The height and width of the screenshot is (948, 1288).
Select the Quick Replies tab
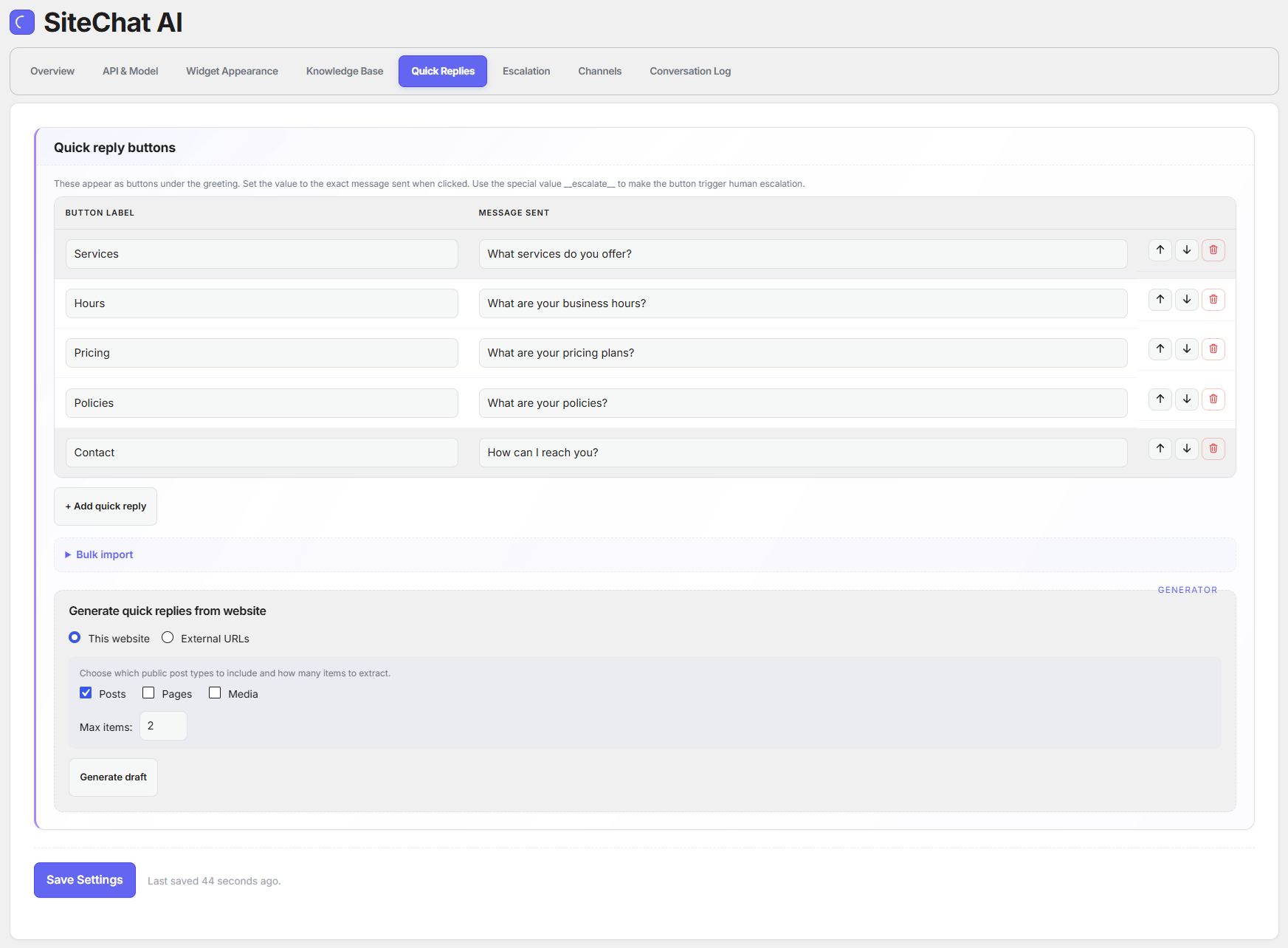(443, 72)
